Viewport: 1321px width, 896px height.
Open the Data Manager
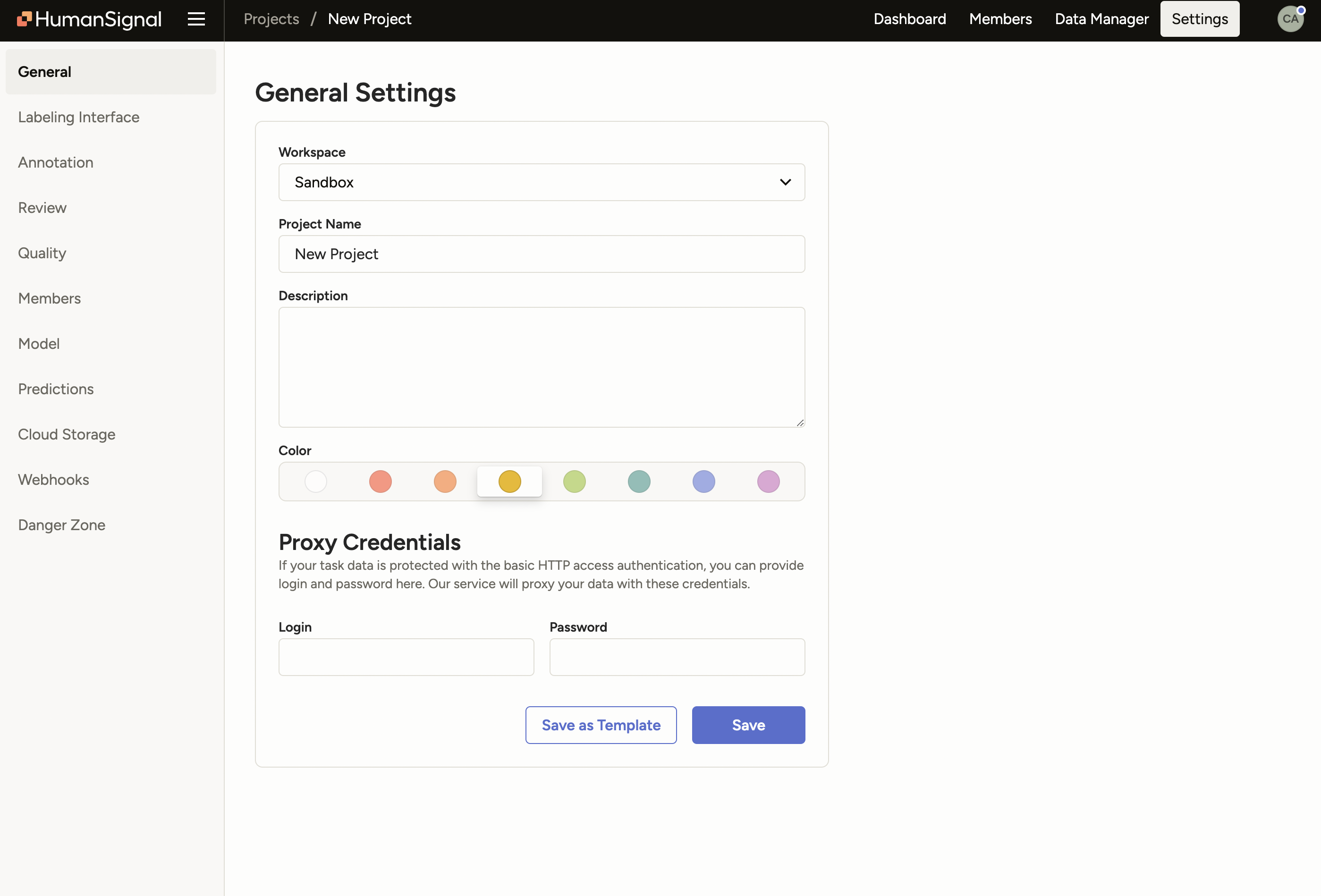pyautogui.click(x=1101, y=19)
